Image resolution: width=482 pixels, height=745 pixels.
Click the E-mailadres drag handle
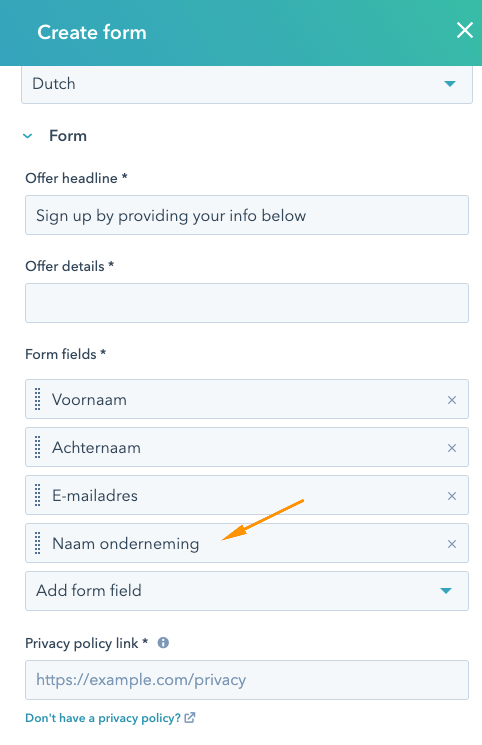[38, 495]
